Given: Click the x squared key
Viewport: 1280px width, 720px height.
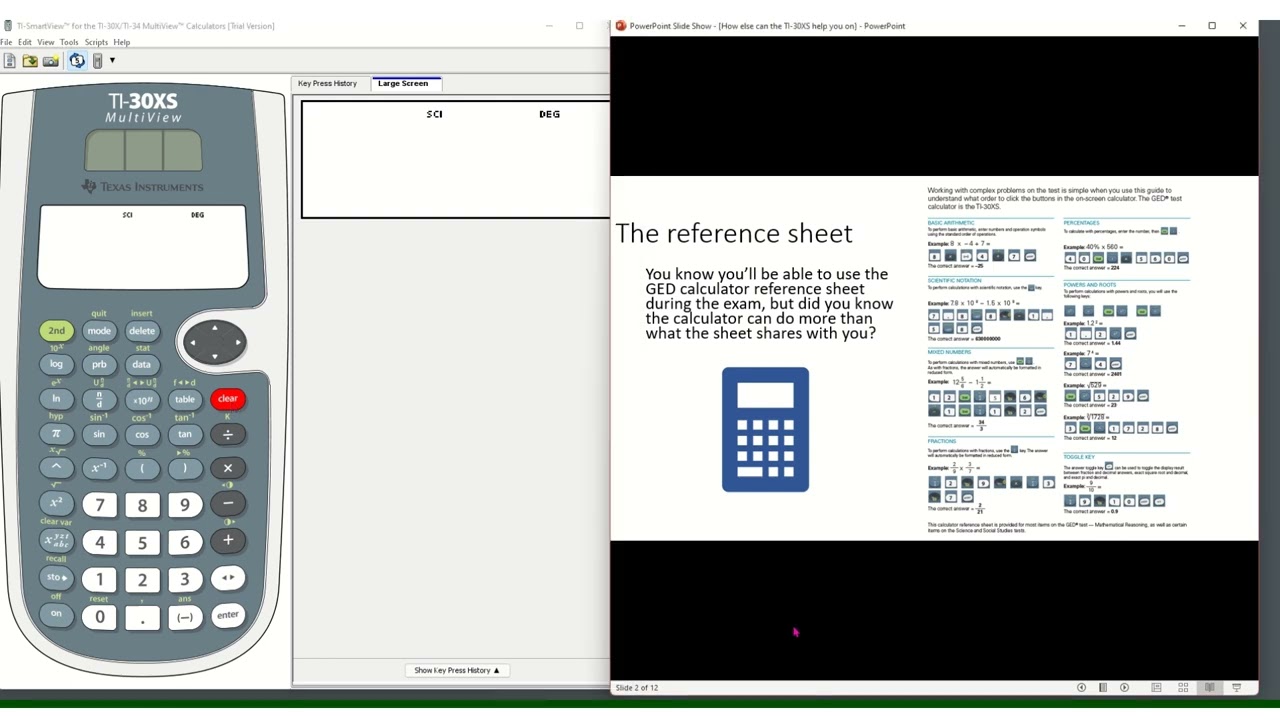Looking at the screenshot, I should (x=56, y=503).
